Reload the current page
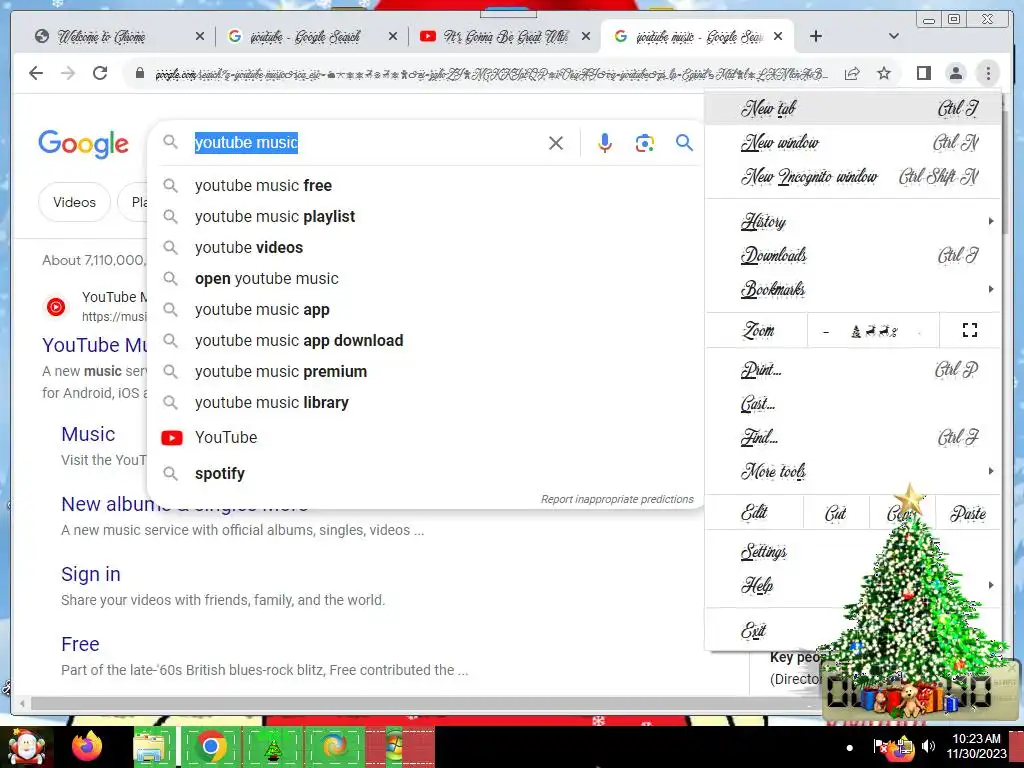Viewport: 1024px width, 768px height. [x=100, y=73]
